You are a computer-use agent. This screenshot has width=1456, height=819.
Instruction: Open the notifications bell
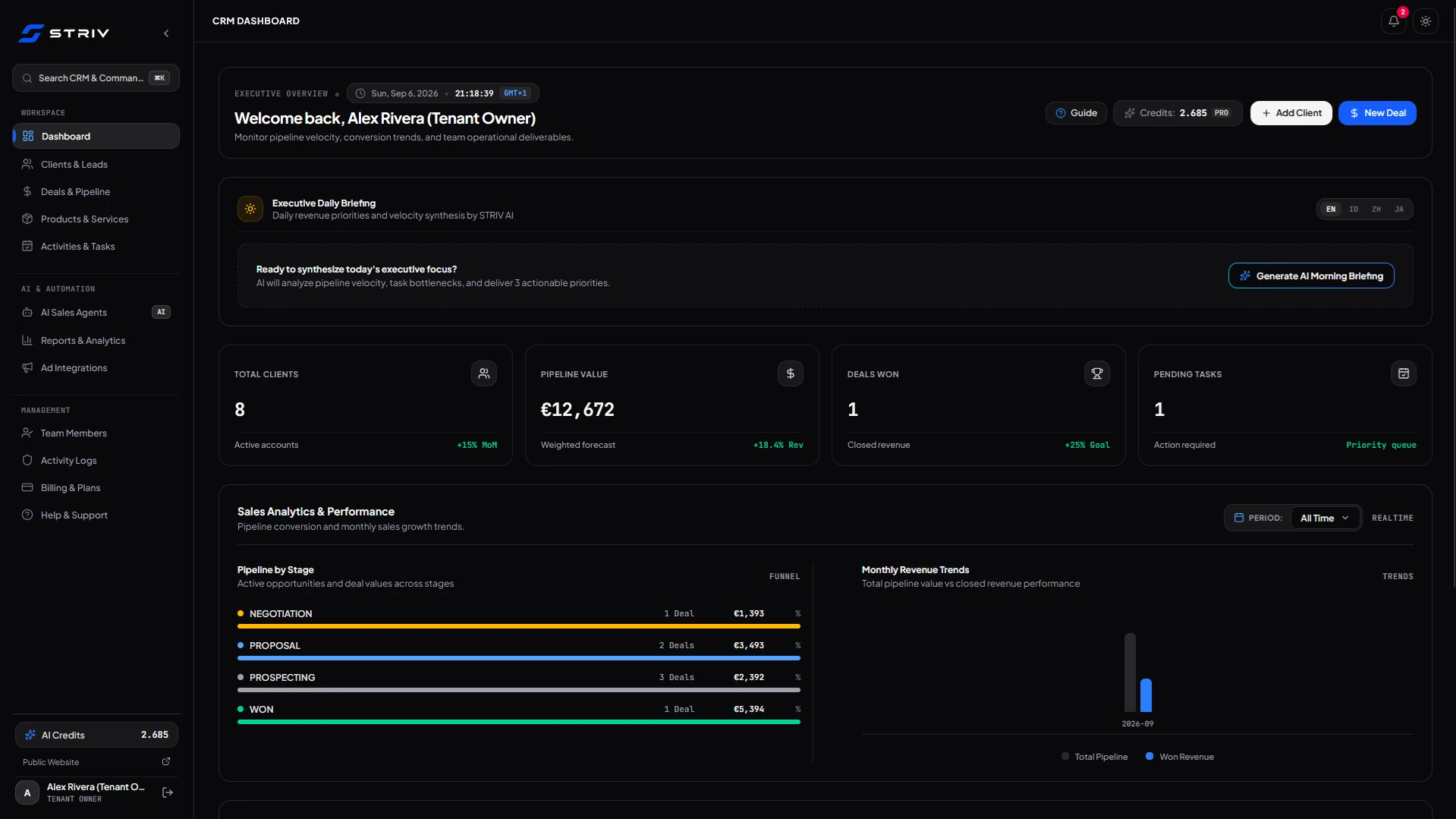[1394, 21]
